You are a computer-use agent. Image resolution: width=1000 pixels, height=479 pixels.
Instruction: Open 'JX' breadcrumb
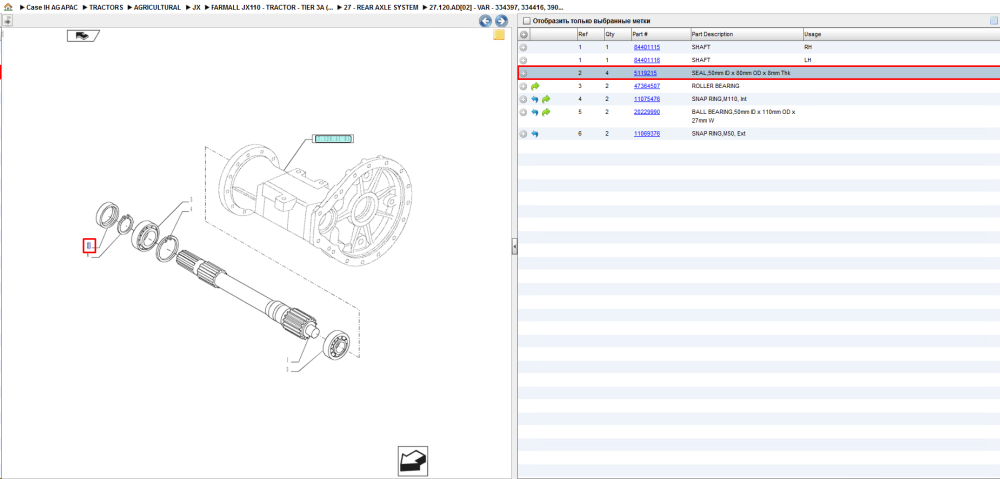[196, 7]
